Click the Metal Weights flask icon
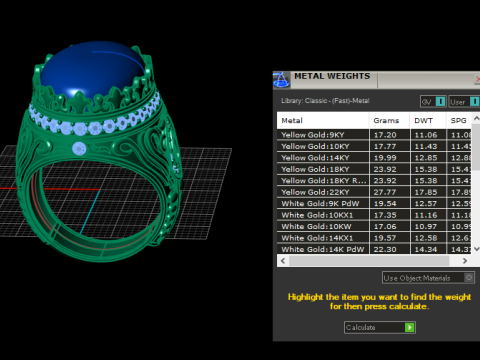This screenshot has height=360, width=480. [x=281, y=80]
